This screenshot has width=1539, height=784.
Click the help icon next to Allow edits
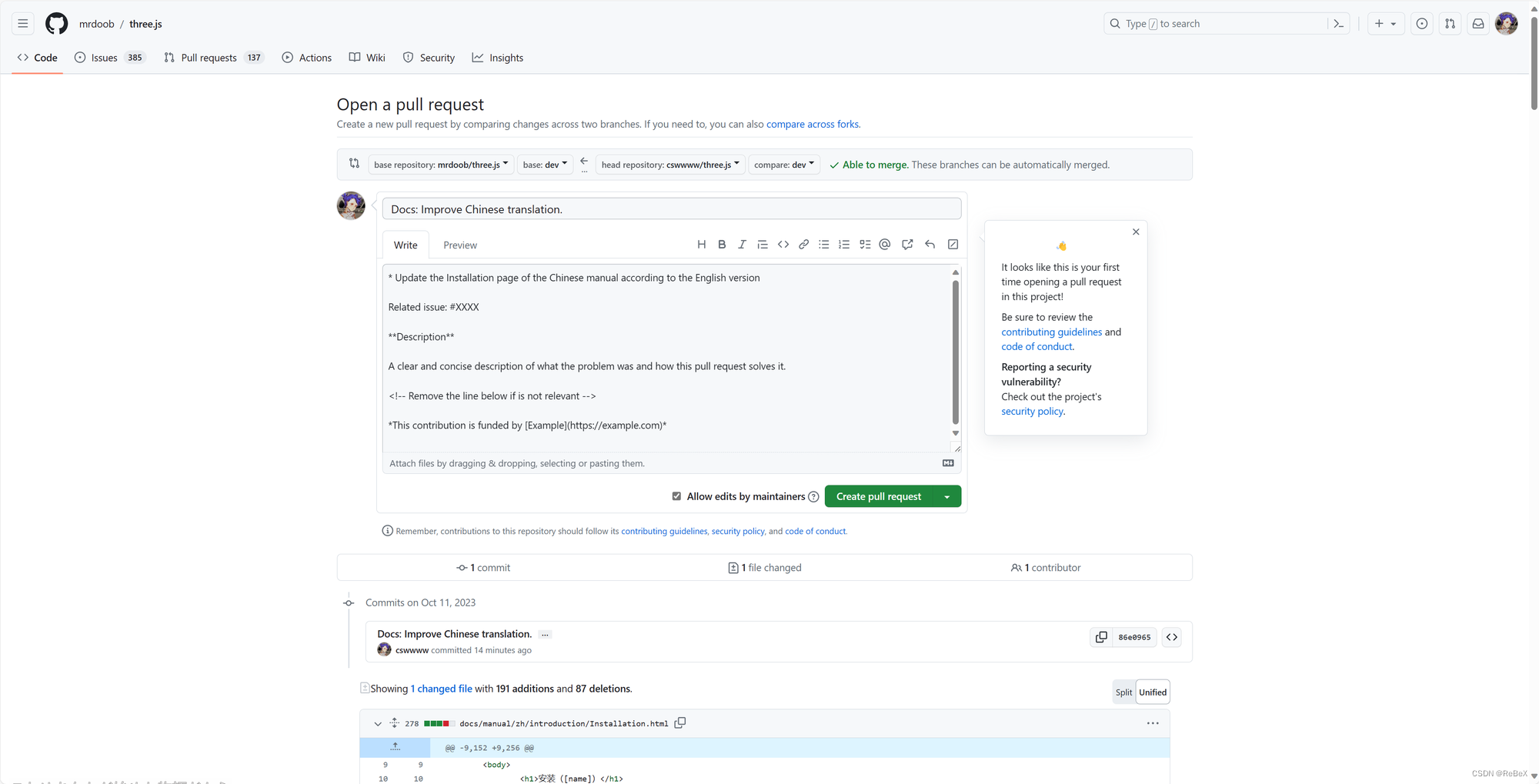813,497
